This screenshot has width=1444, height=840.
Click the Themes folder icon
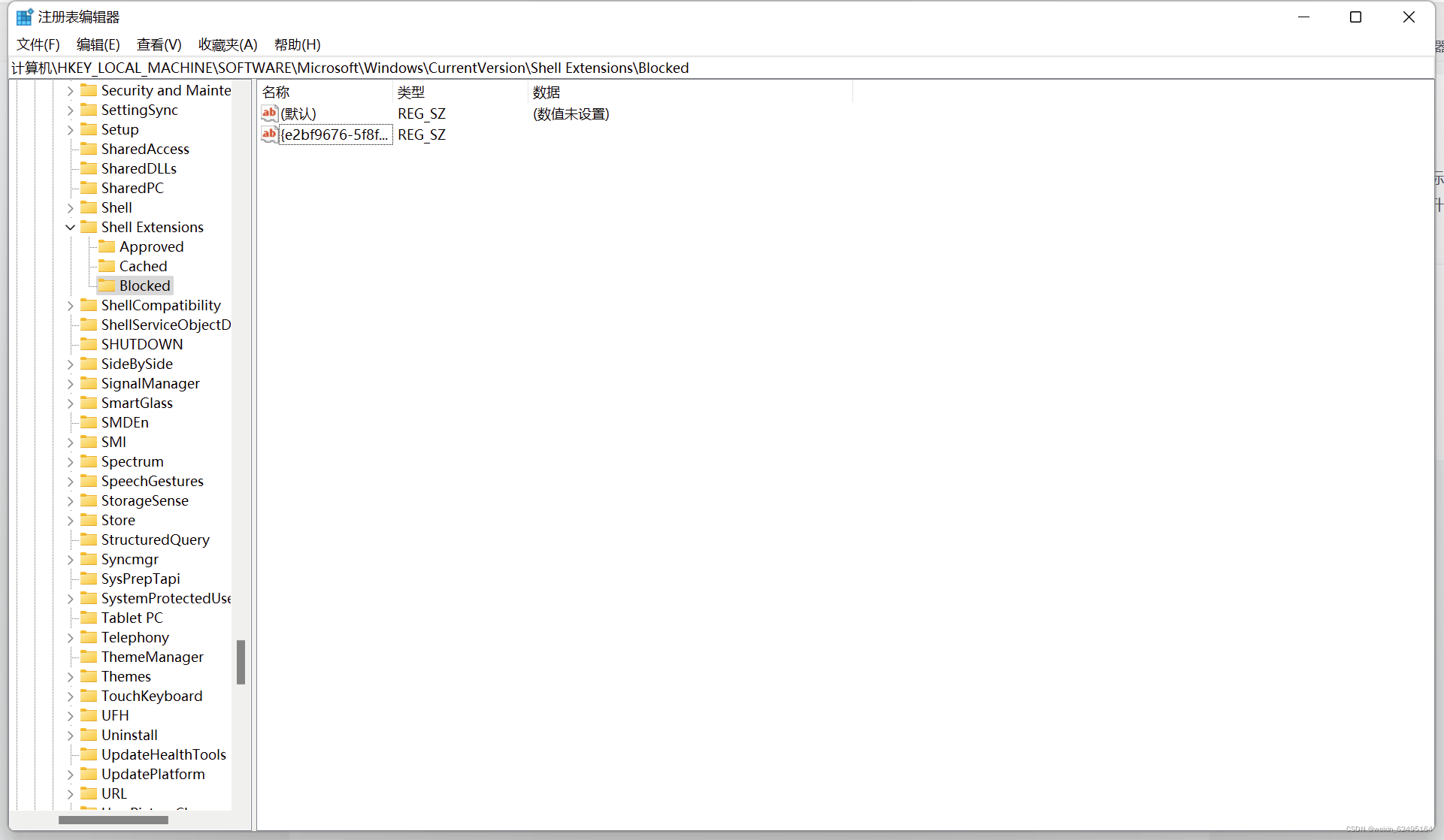click(x=89, y=676)
